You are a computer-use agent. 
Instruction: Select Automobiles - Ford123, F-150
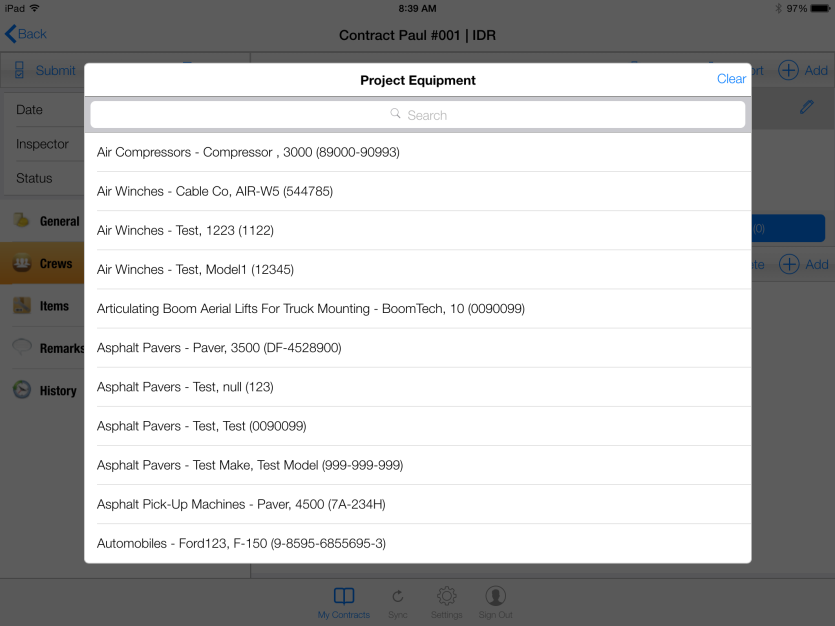pos(417,544)
